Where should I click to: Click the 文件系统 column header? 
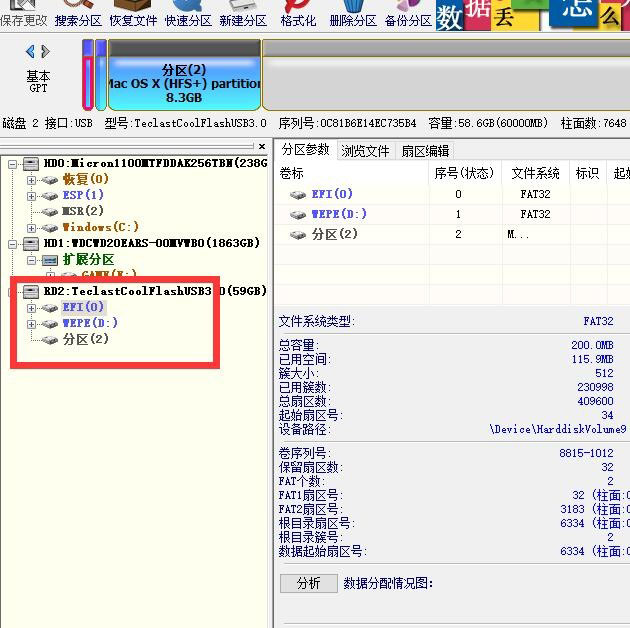(535, 173)
